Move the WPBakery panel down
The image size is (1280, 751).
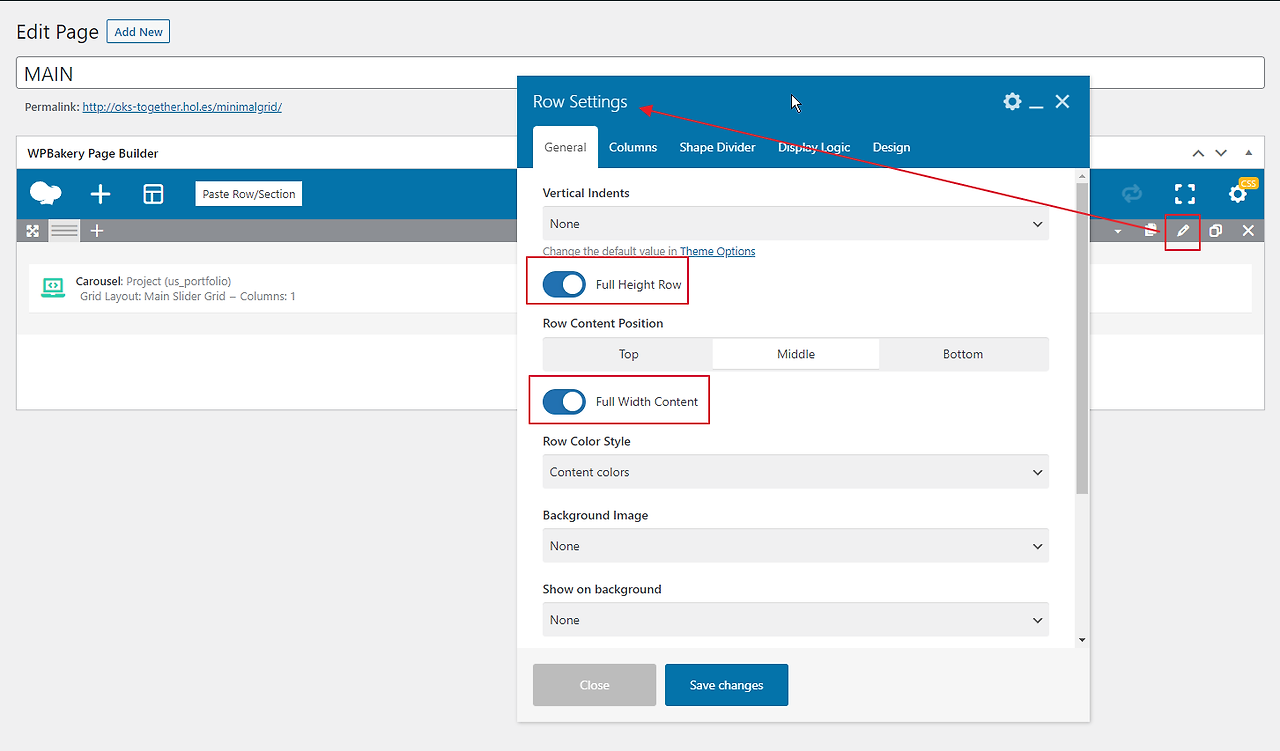tap(1221, 153)
